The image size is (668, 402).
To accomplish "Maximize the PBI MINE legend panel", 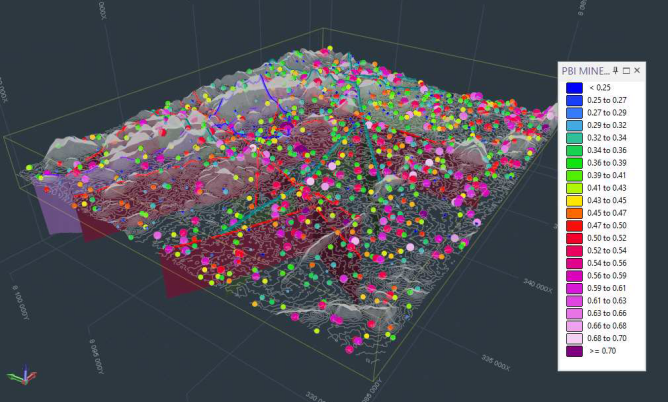I will [626, 71].
